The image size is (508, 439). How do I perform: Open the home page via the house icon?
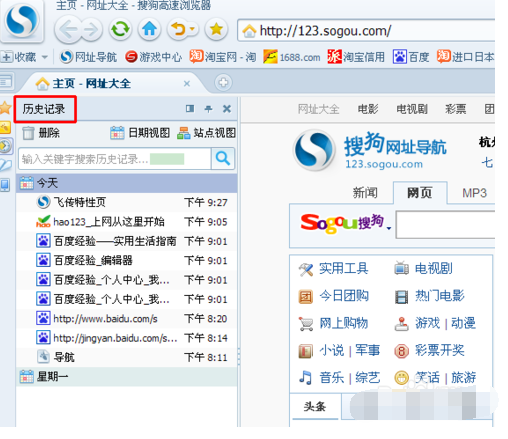point(149,29)
